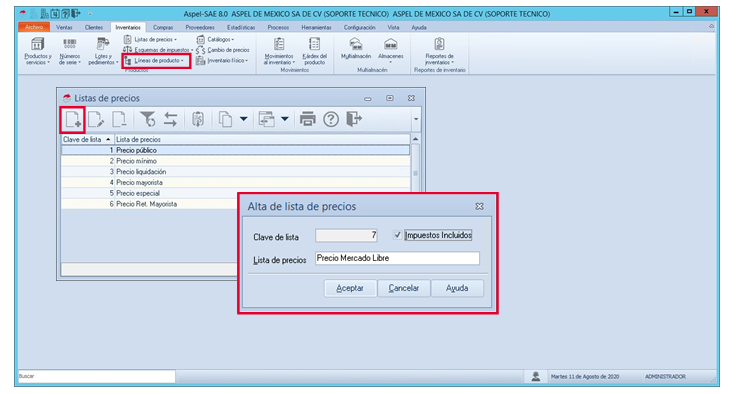
Task: Open Lotes y pedimentos in ribbon
Action: point(103,51)
